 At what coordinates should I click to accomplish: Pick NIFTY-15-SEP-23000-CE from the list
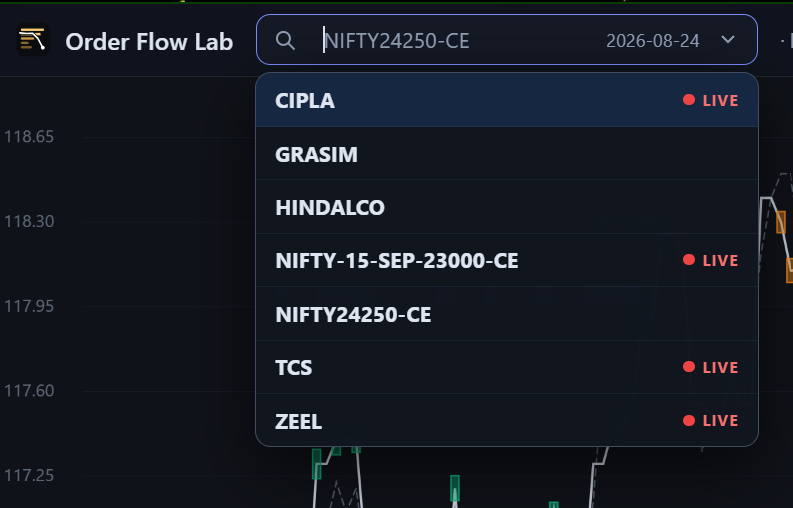point(507,260)
